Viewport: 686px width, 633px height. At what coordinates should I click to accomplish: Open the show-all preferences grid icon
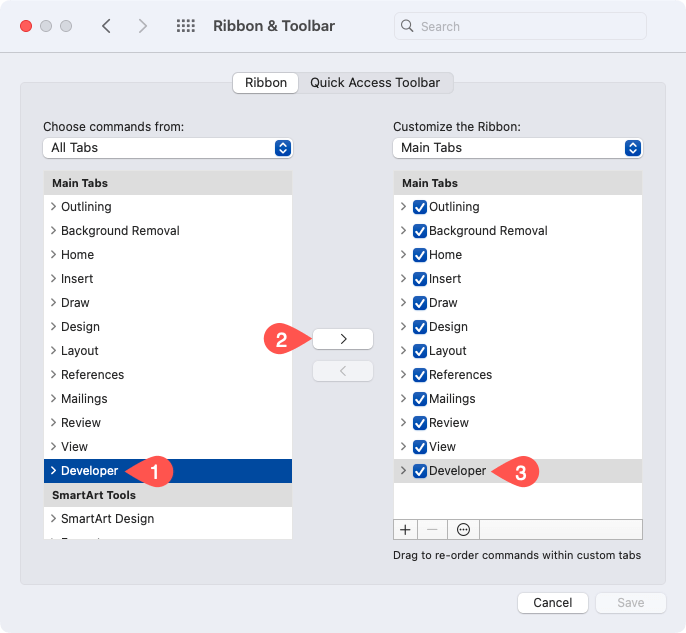tap(185, 26)
